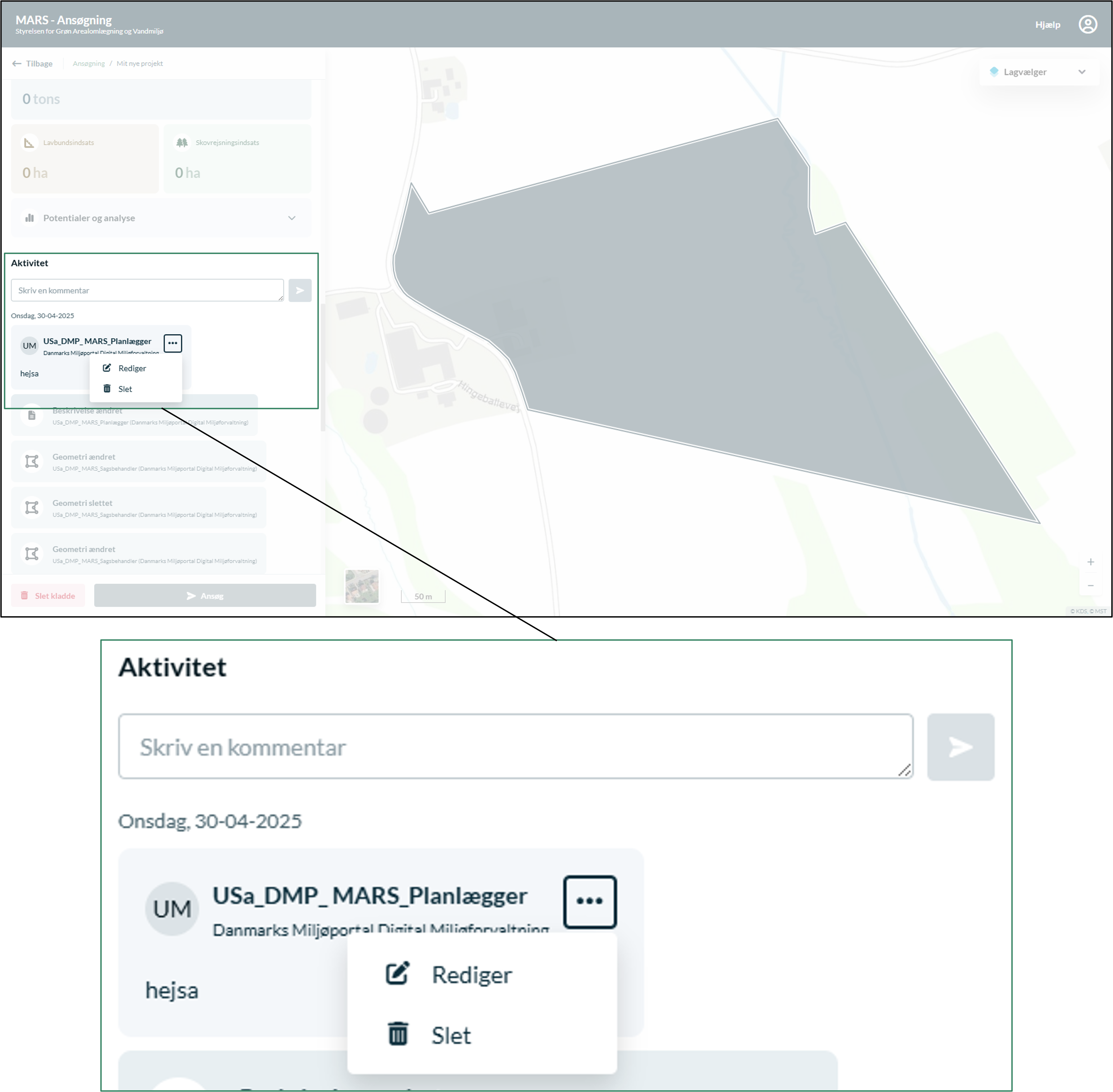Zoom in the map with plus

click(1090, 562)
